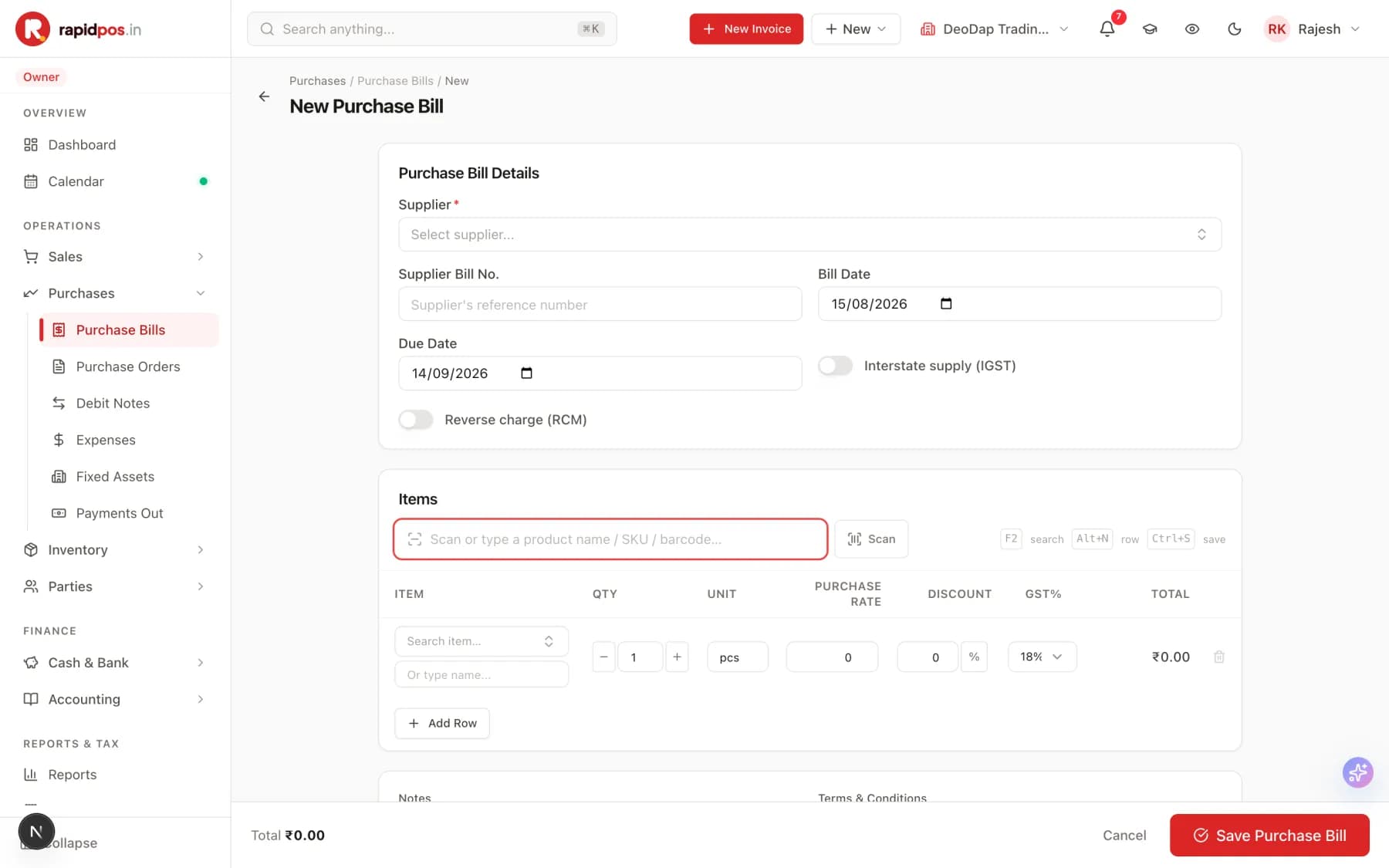The width and height of the screenshot is (1389, 868).
Task: Open the New dropdown in header
Action: [856, 29]
